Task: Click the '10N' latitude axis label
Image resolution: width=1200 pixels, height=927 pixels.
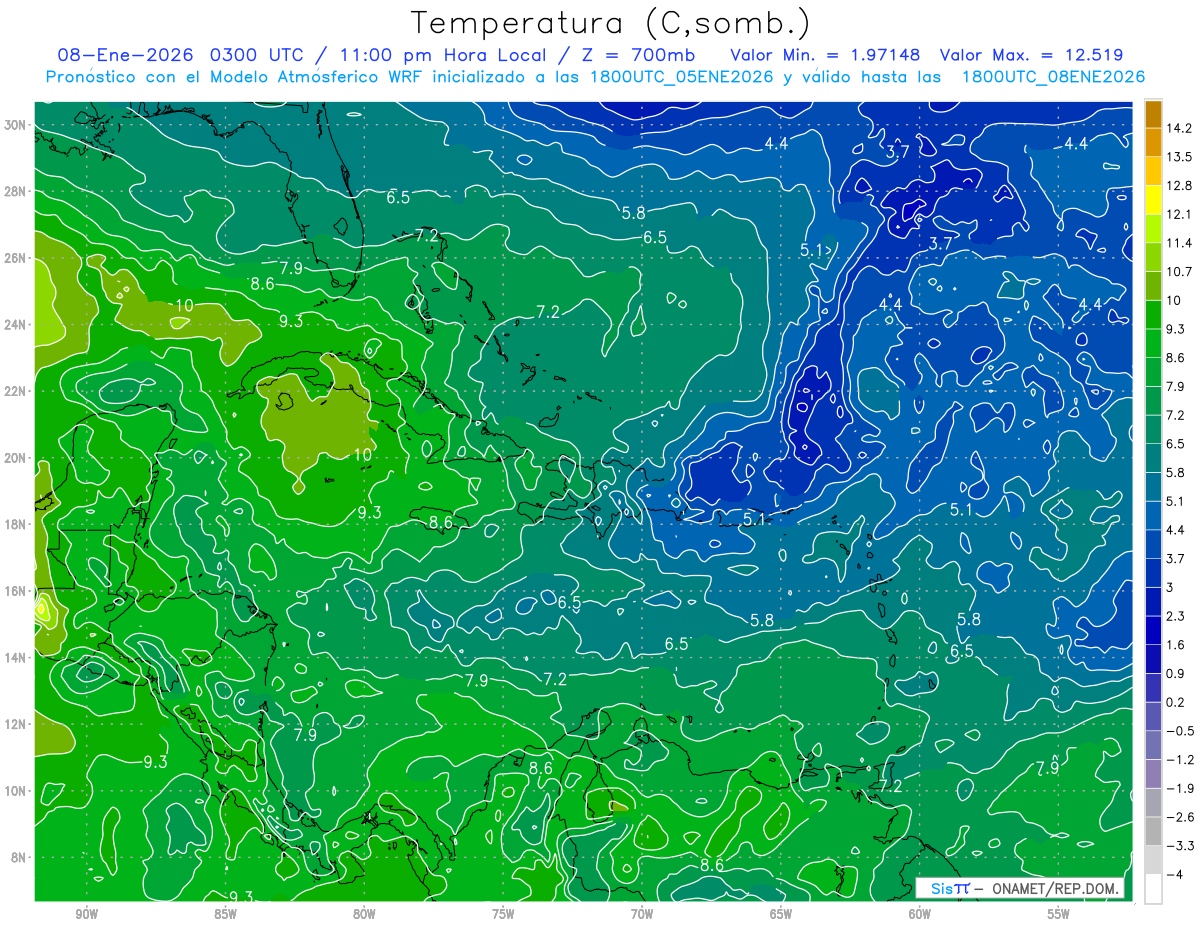Action: pos(17,791)
